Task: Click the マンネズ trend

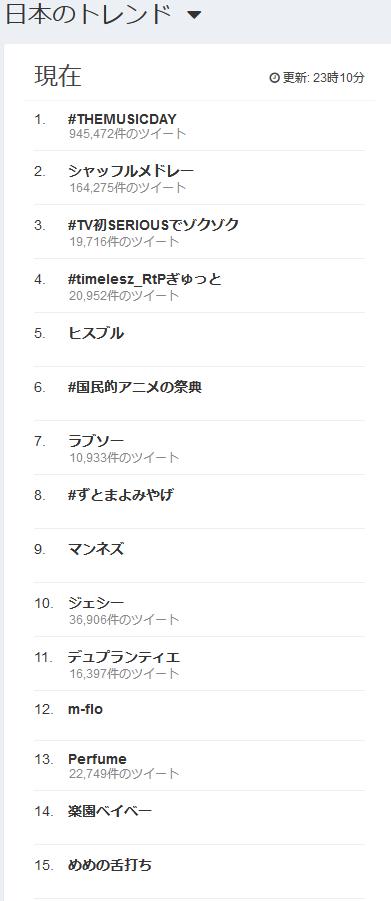Action: 95,549
